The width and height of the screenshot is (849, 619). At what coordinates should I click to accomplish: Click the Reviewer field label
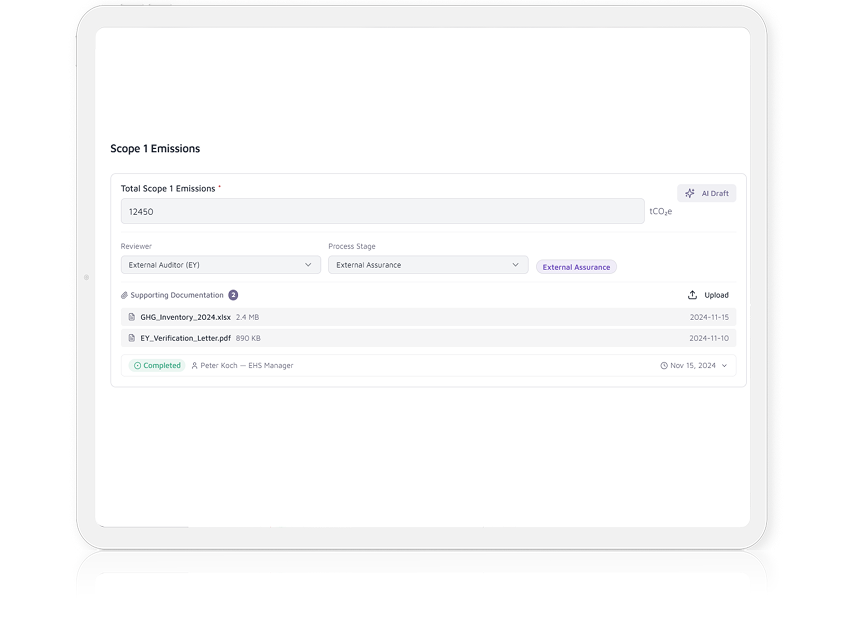point(136,246)
